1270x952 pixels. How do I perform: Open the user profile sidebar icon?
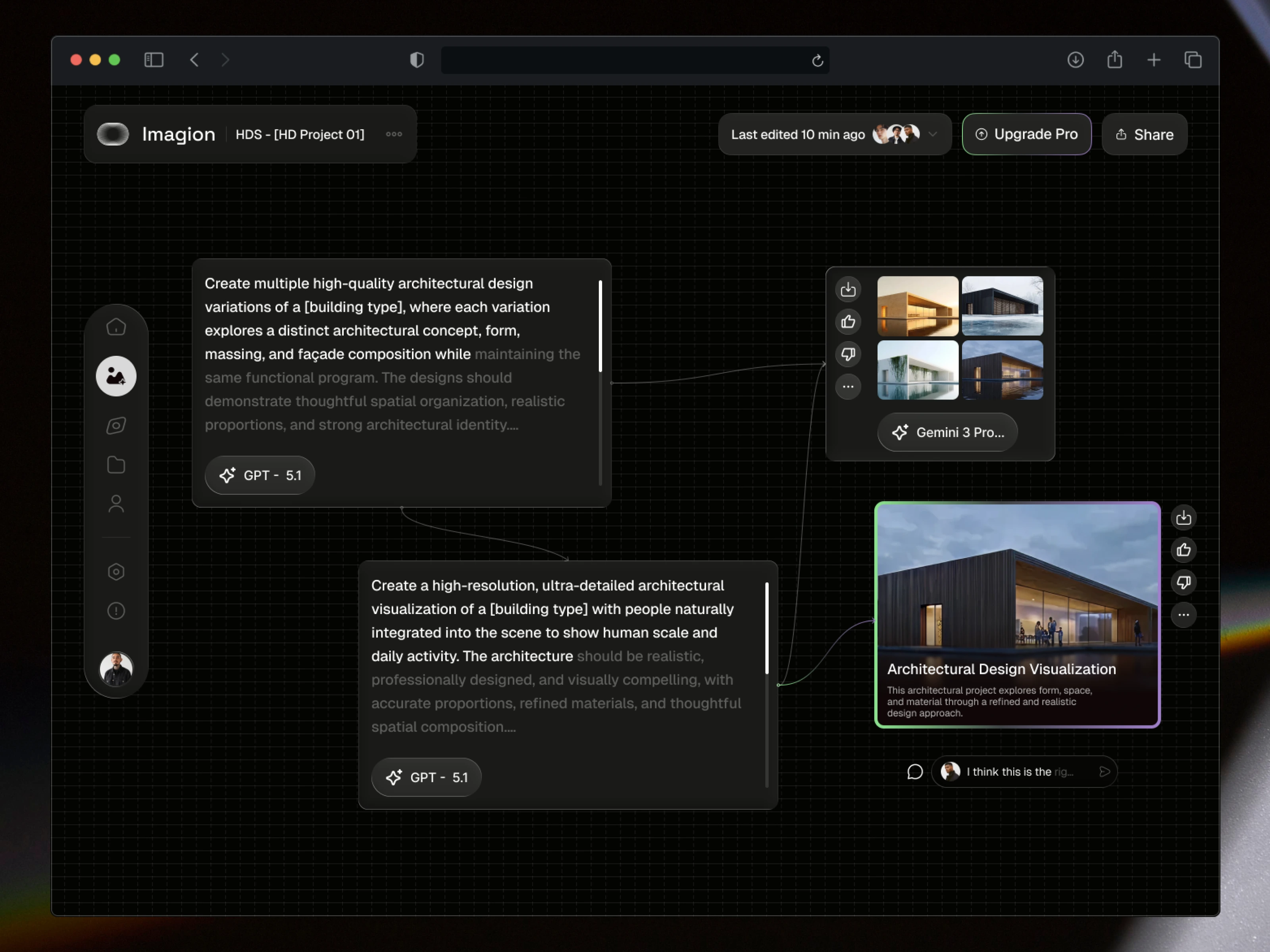116,504
